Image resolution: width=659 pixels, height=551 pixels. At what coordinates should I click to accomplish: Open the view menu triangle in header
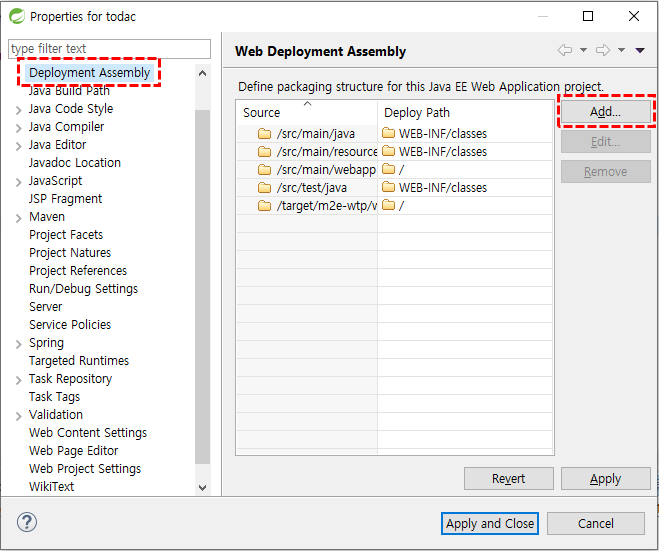coord(640,50)
